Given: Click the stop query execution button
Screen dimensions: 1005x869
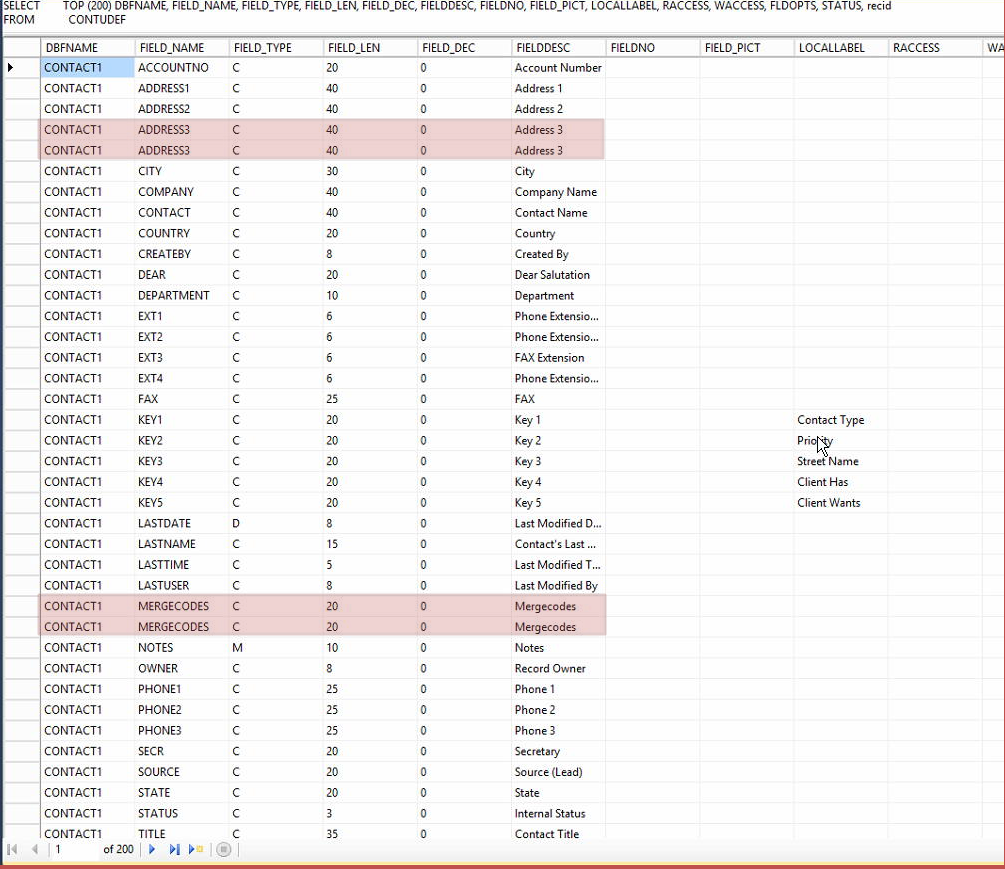Looking at the screenshot, I should (x=224, y=849).
